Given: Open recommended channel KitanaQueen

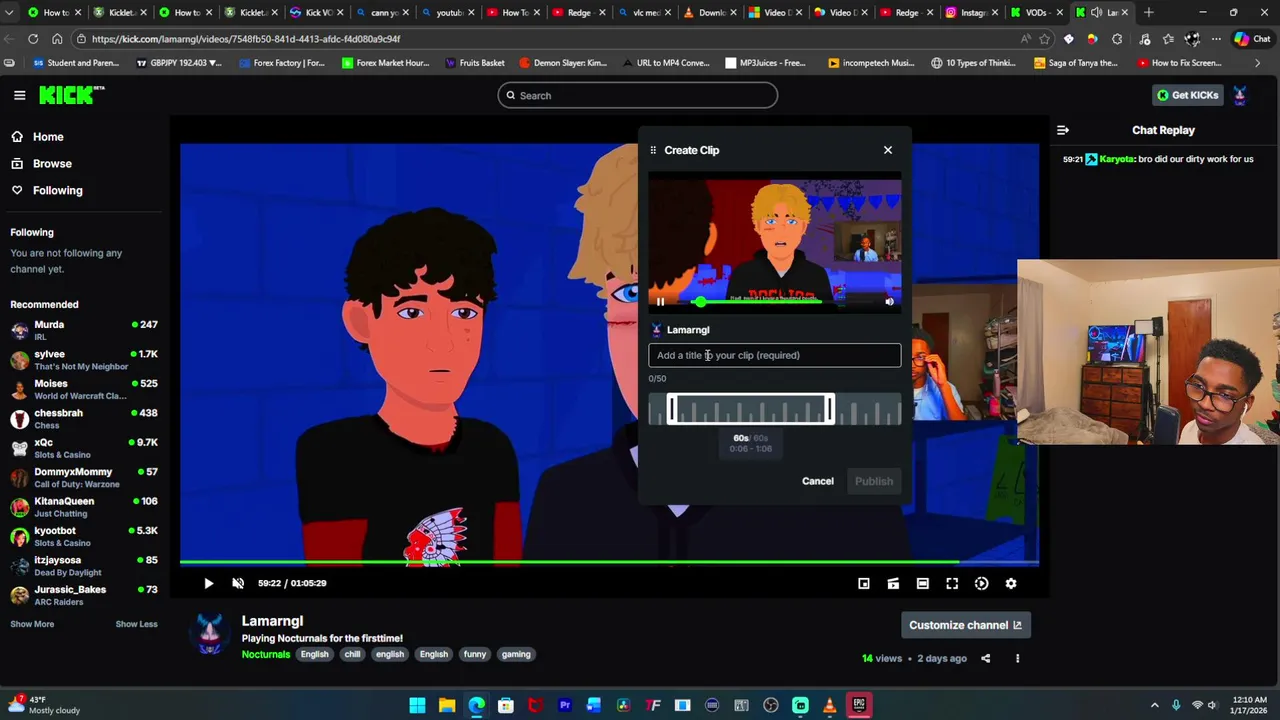Looking at the screenshot, I should coord(84,507).
